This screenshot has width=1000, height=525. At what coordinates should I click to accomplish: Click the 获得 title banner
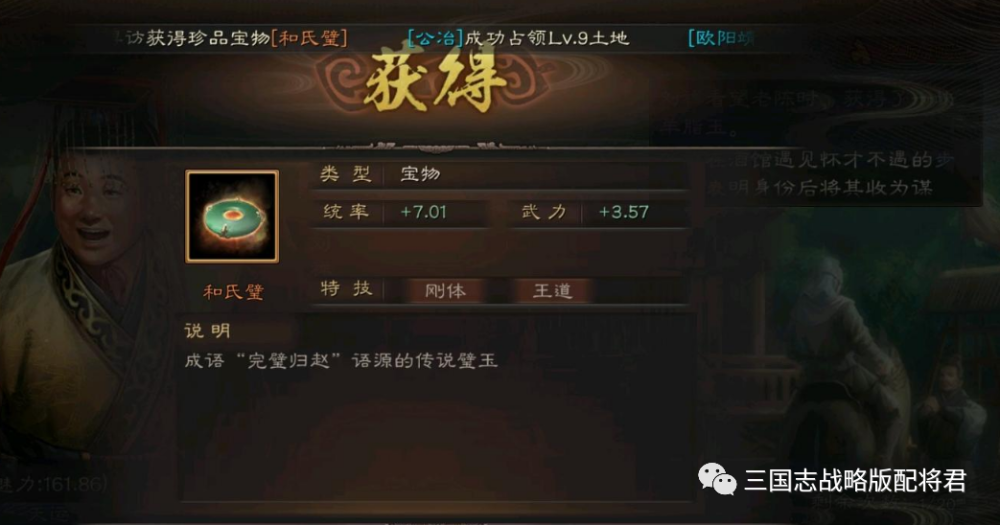click(x=435, y=83)
